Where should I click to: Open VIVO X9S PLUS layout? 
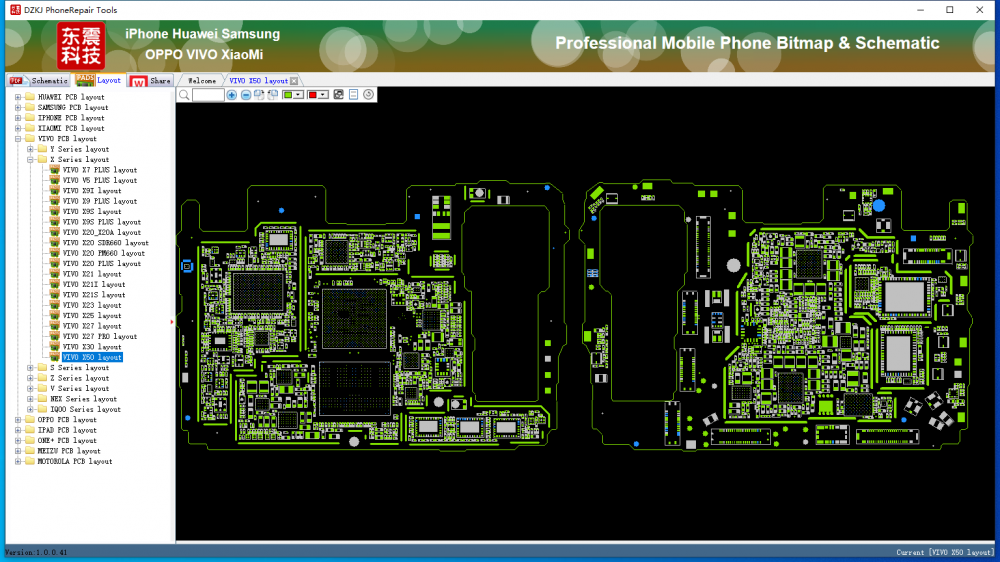point(101,222)
